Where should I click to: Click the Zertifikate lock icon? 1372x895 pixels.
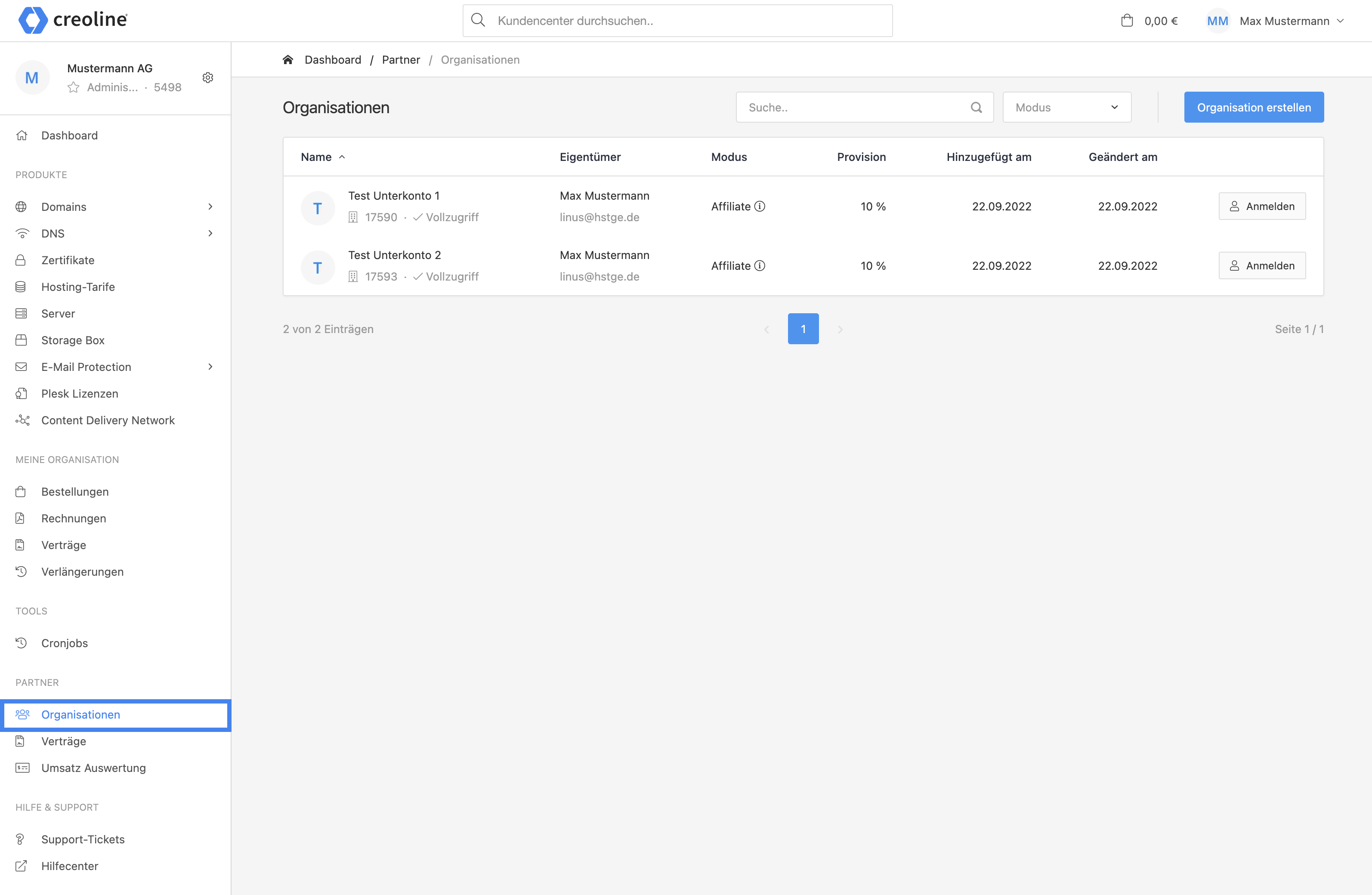[21, 260]
